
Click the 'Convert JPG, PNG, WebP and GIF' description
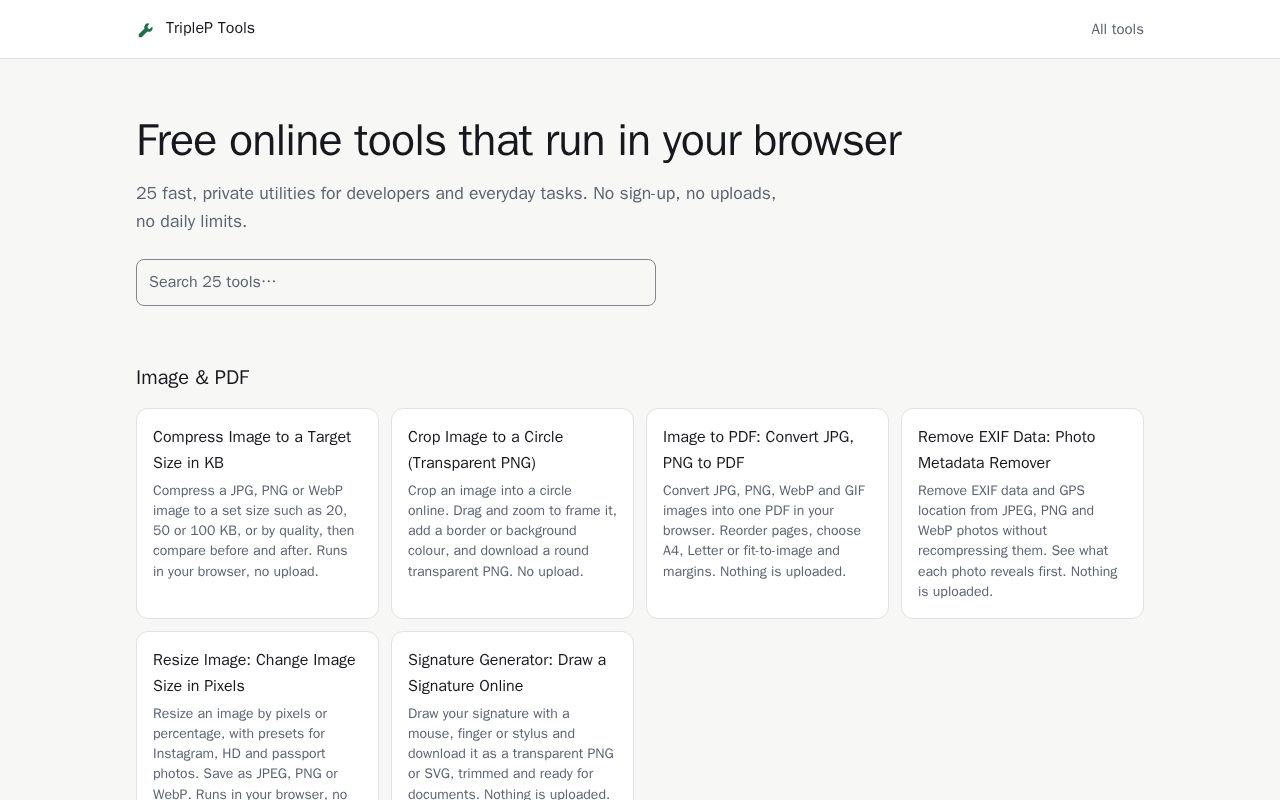(765, 531)
